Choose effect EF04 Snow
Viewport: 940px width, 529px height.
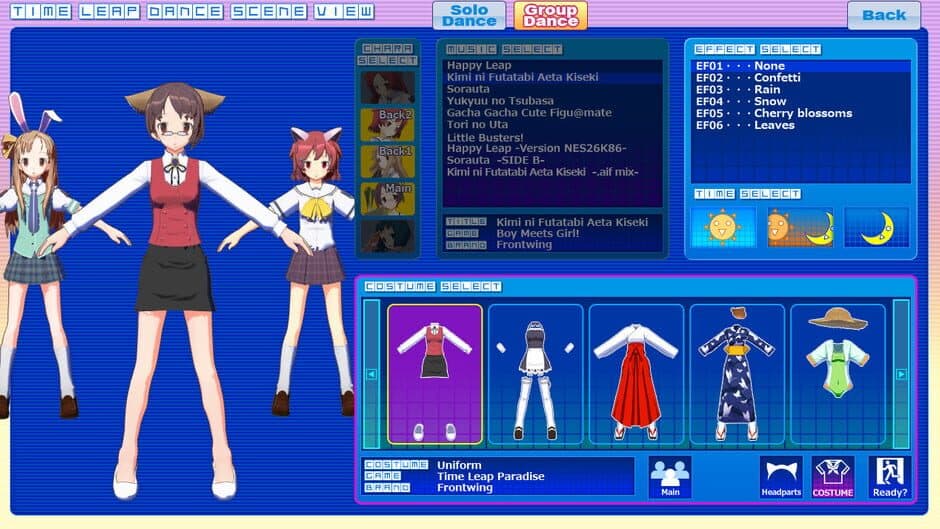800,101
